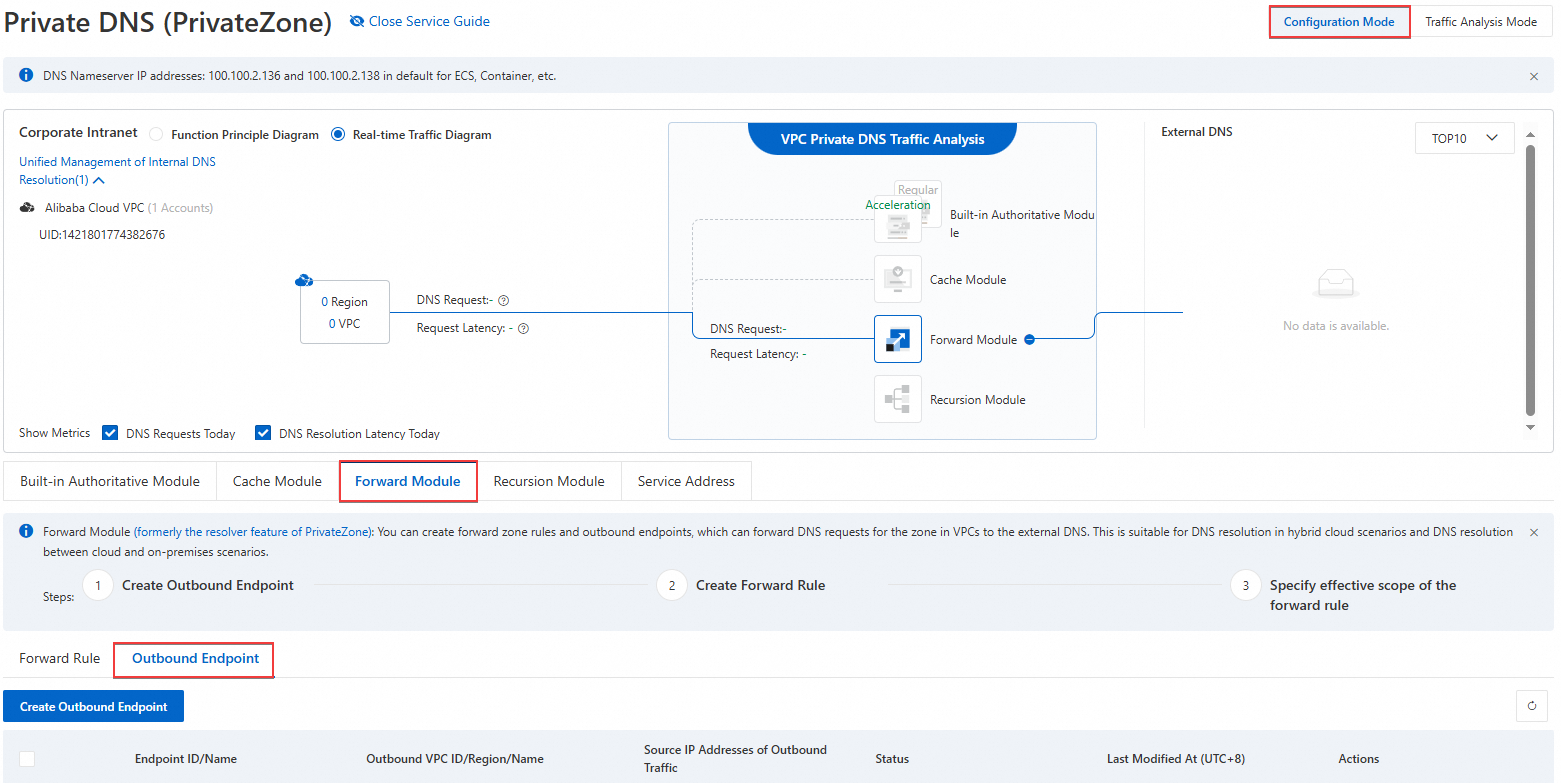Click the Cache Module diagram icon

897,279
